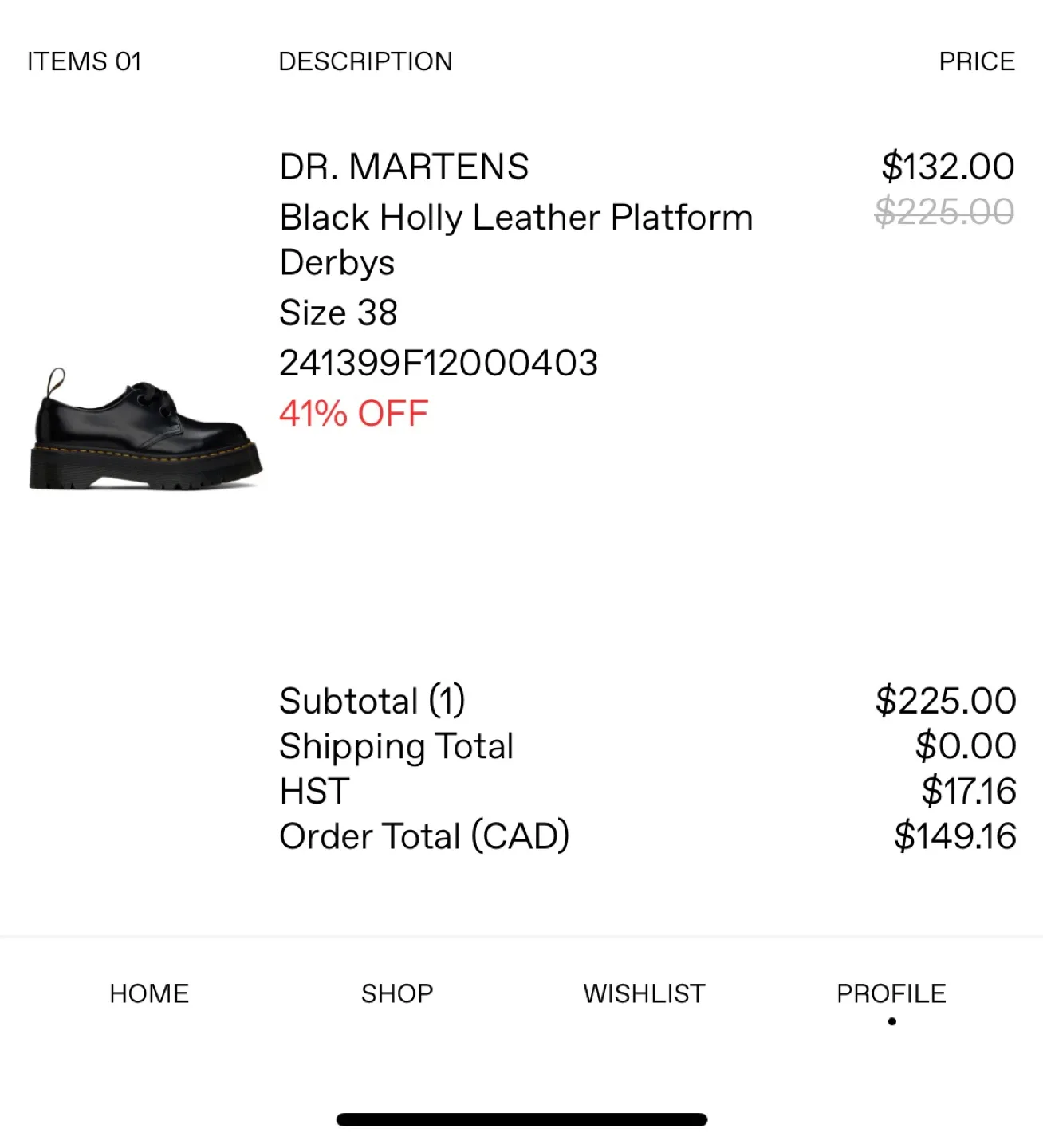Select the DESCRIPTION column header
This screenshot has width=1043, height=1148.
click(366, 61)
